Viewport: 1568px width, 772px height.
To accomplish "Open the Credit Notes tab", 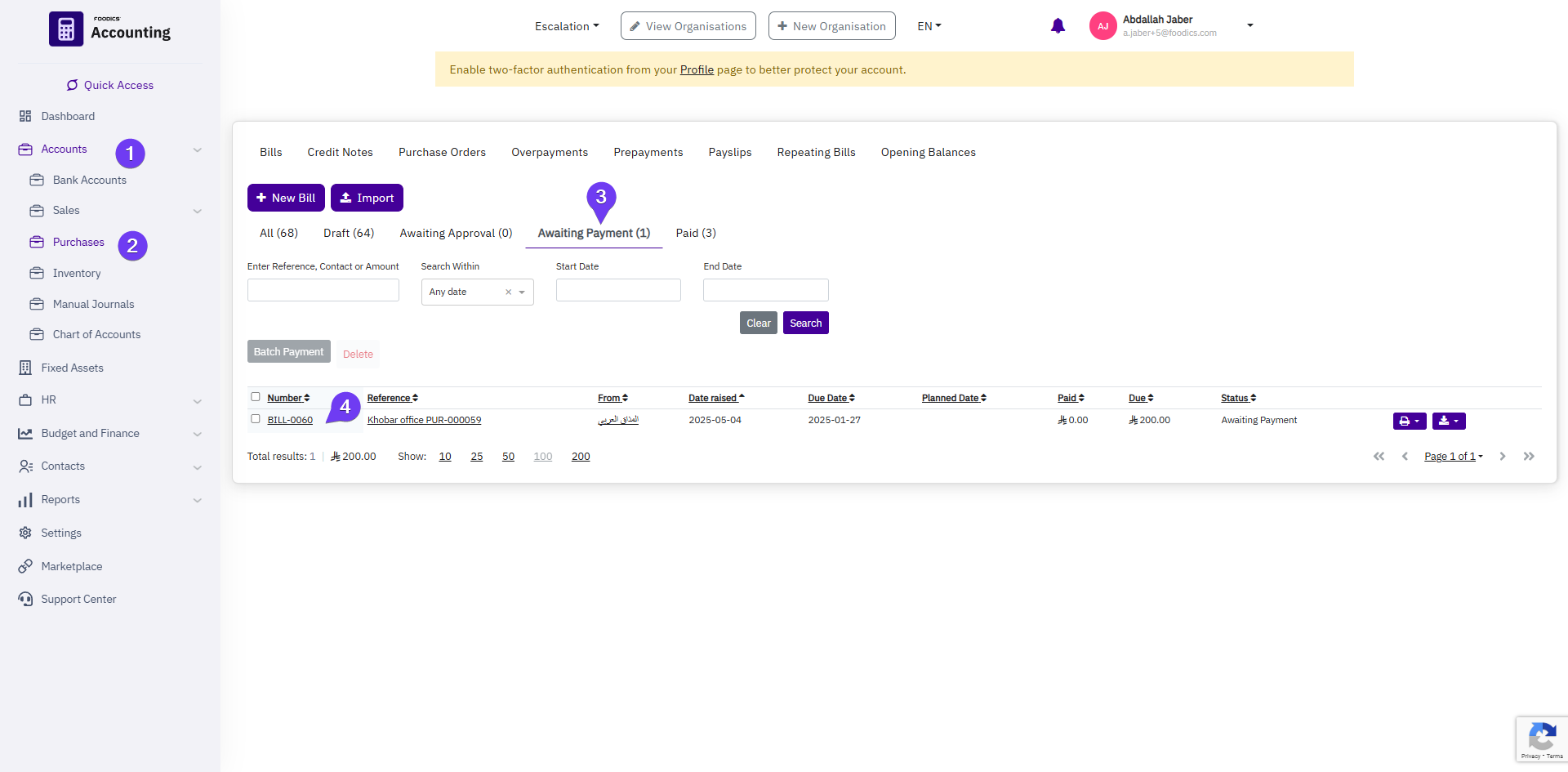I will [x=340, y=152].
